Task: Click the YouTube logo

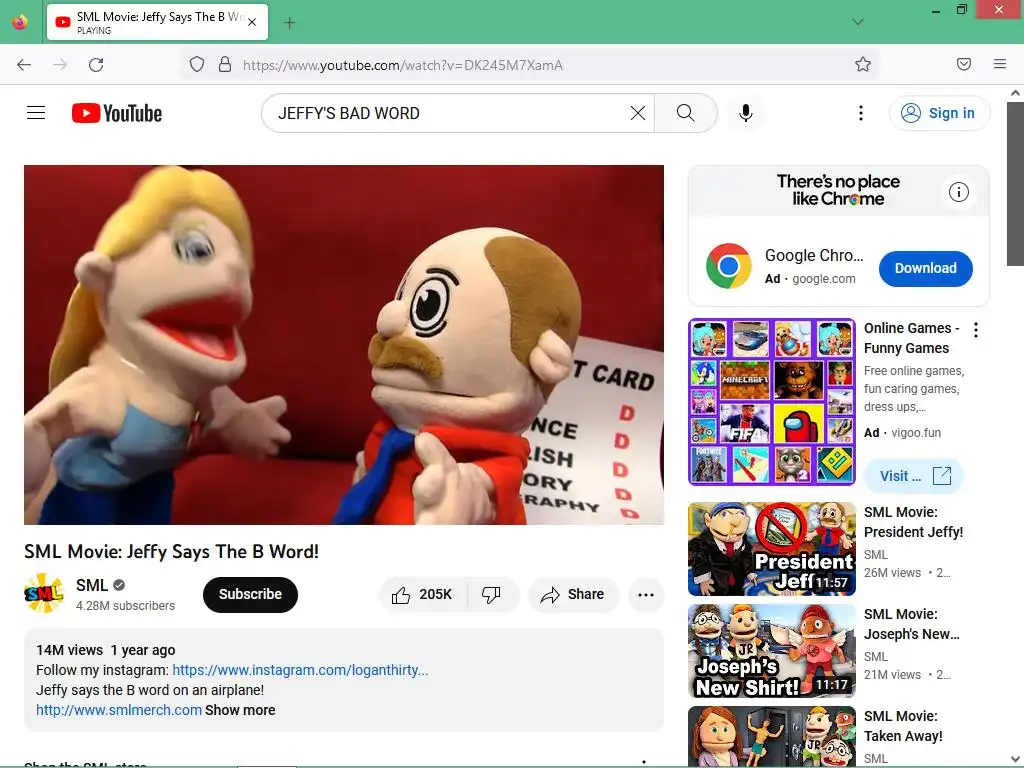Action: point(117,113)
